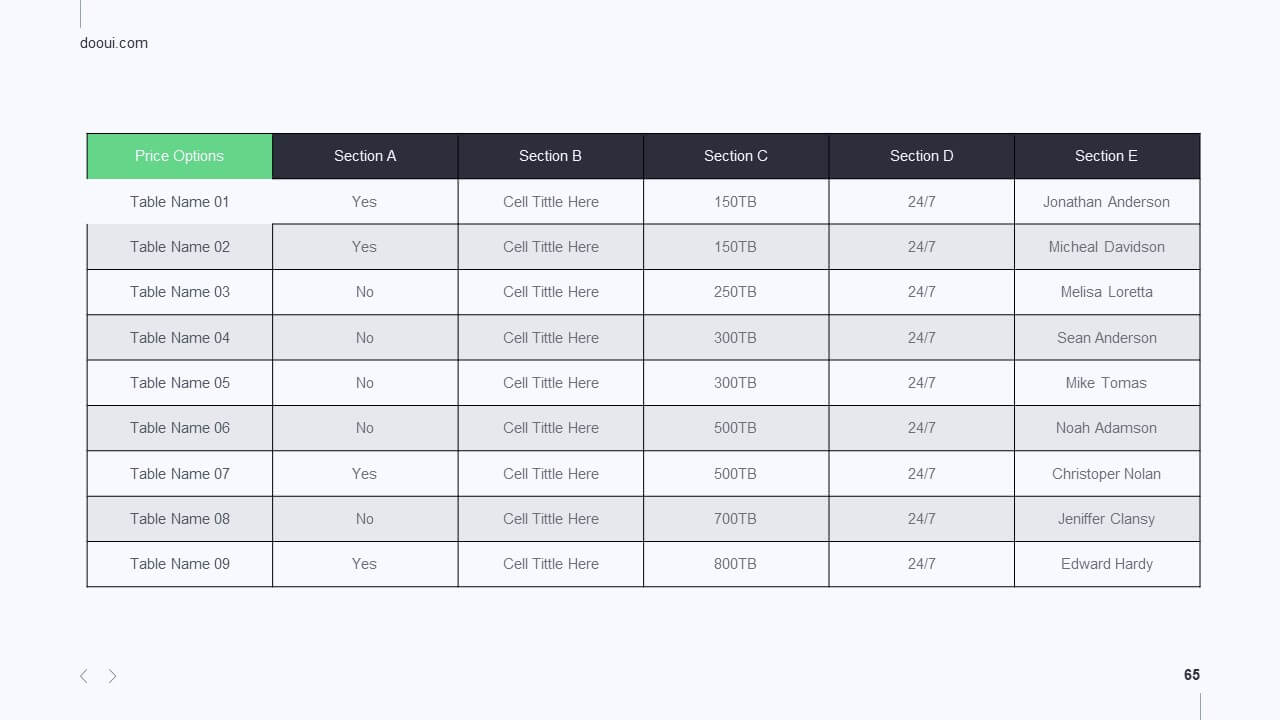Click the Section C header cell
The height and width of the screenshot is (720, 1280).
(736, 156)
